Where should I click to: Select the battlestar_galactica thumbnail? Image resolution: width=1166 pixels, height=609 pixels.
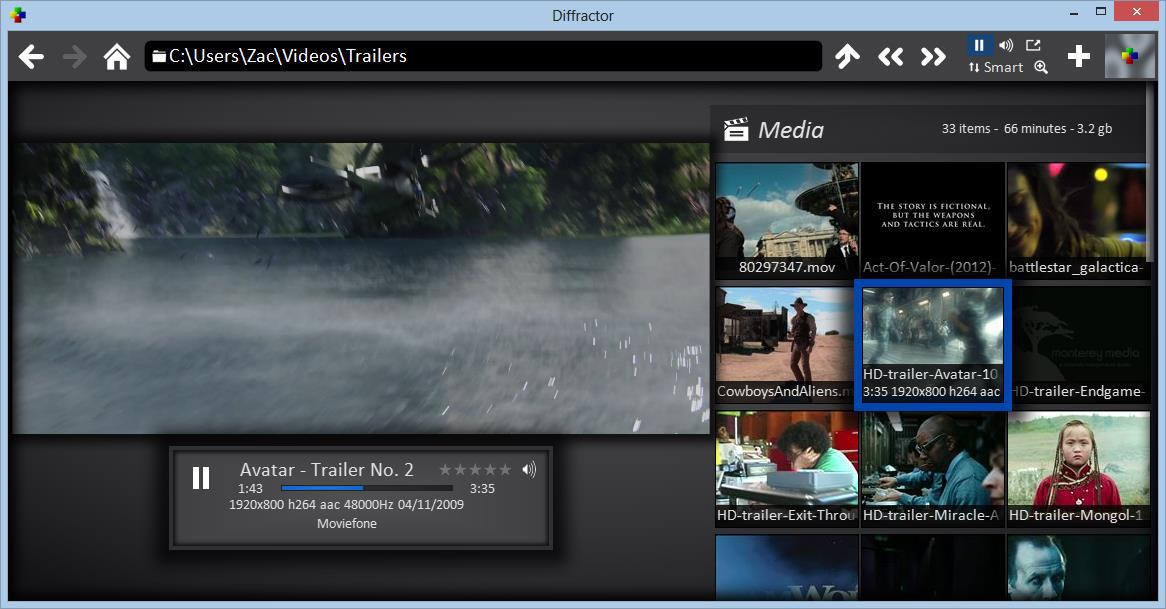coord(1078,220)
